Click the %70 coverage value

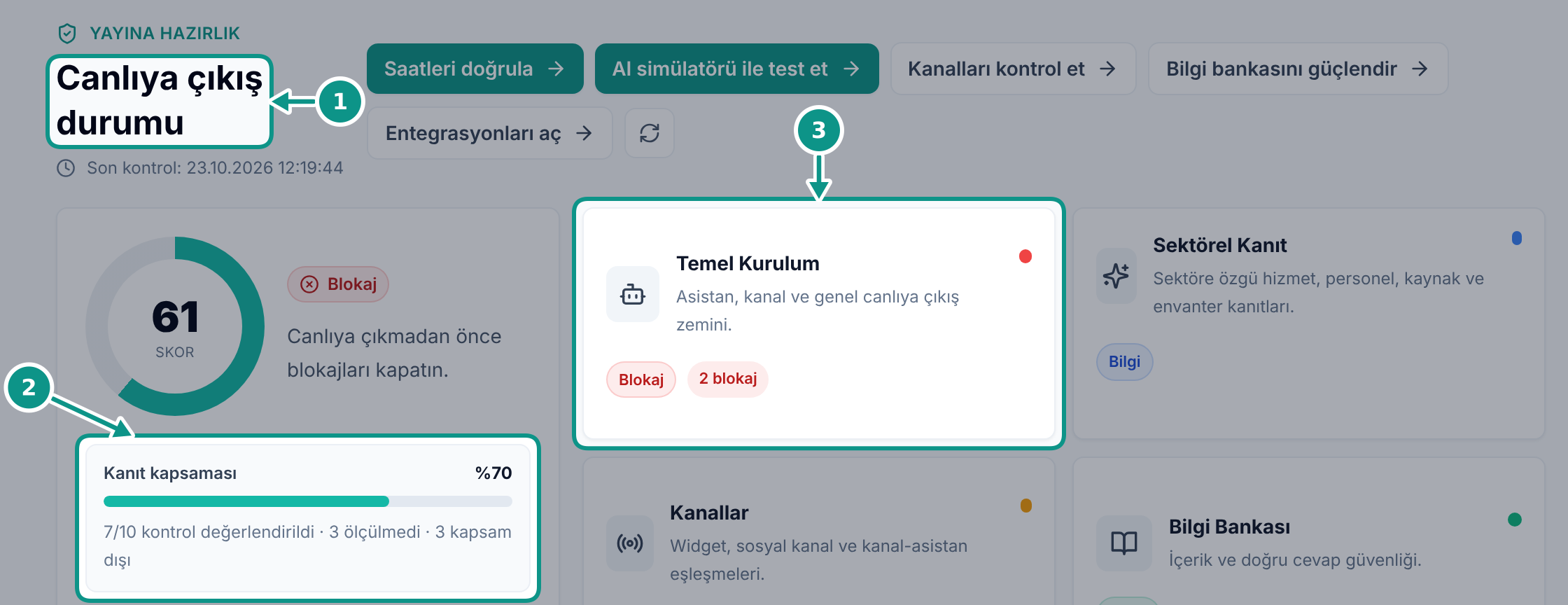pos(493,473)
